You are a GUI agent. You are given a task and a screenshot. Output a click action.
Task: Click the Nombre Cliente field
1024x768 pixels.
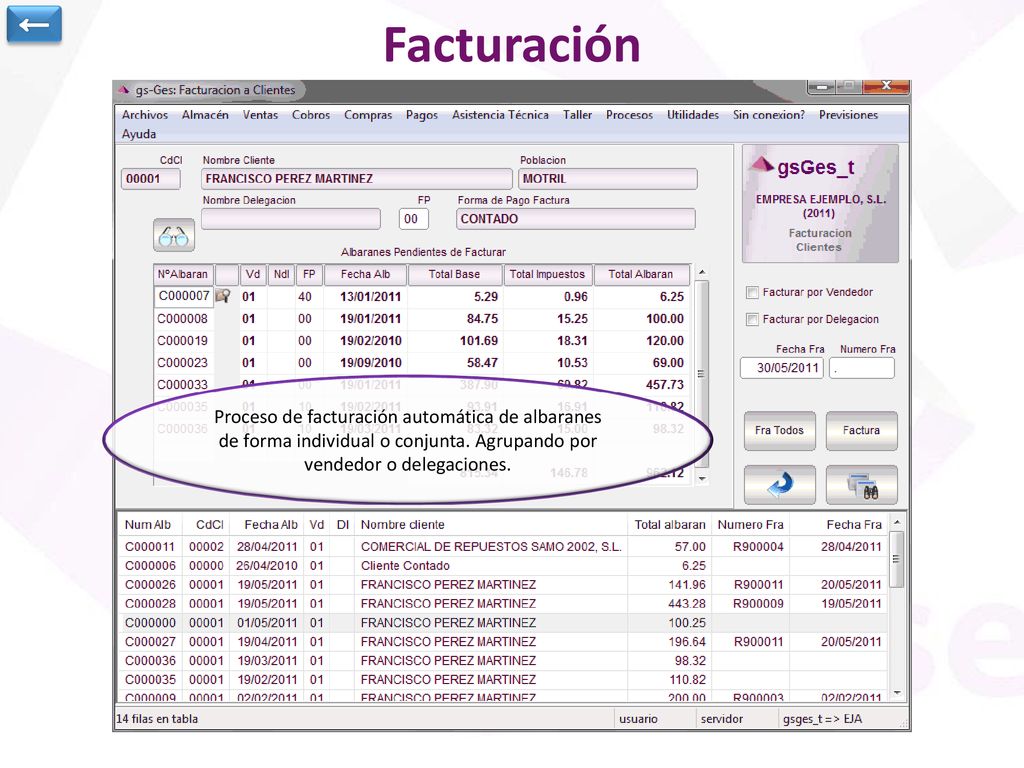pos(357,179)
